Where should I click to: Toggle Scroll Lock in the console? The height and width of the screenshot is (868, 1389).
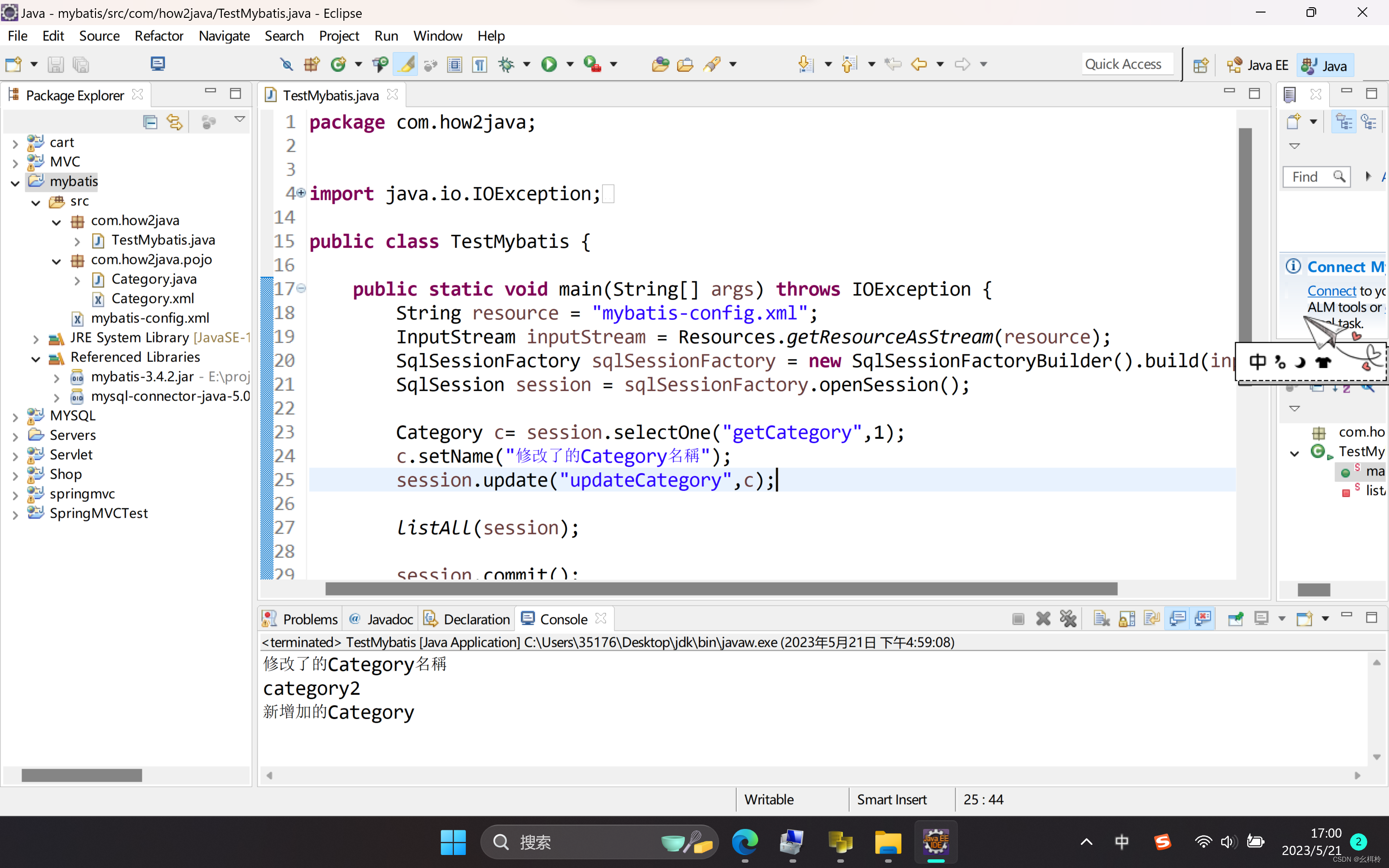[x=1126, y=619]
